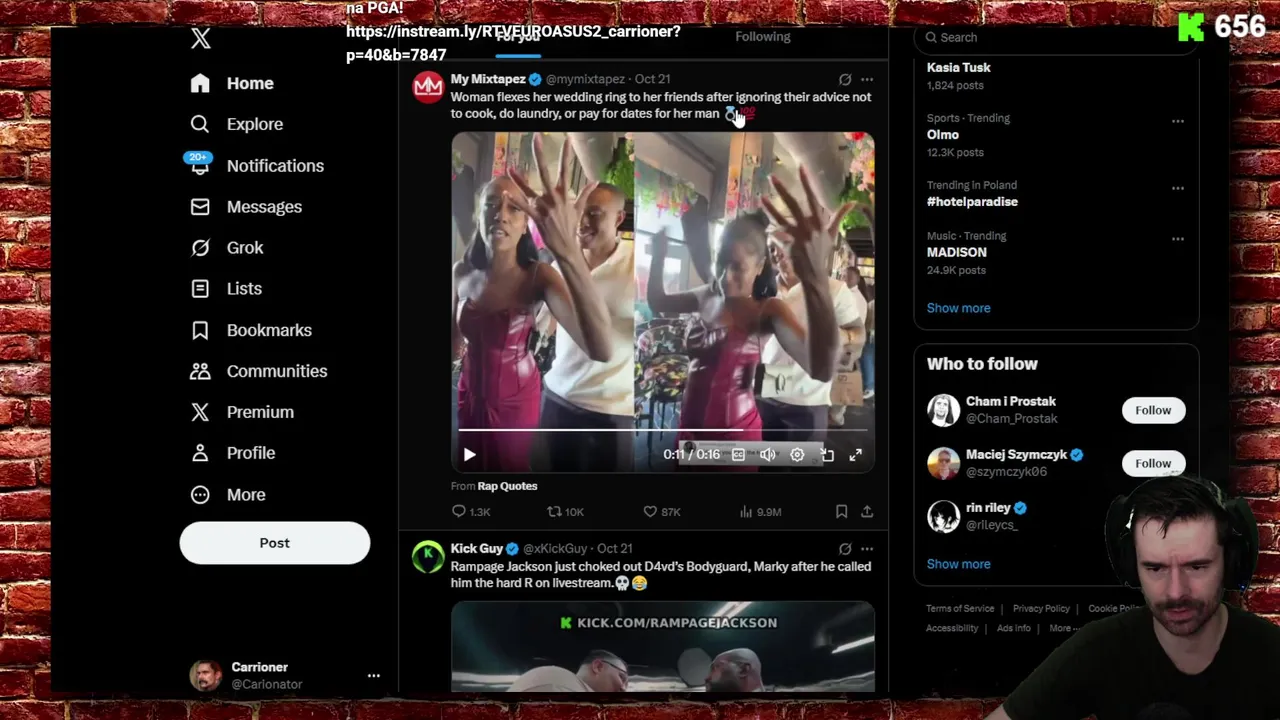Screen dimensions: 1280x720
Task: Play the wedding ring video
Action: (x=470, y=455)
